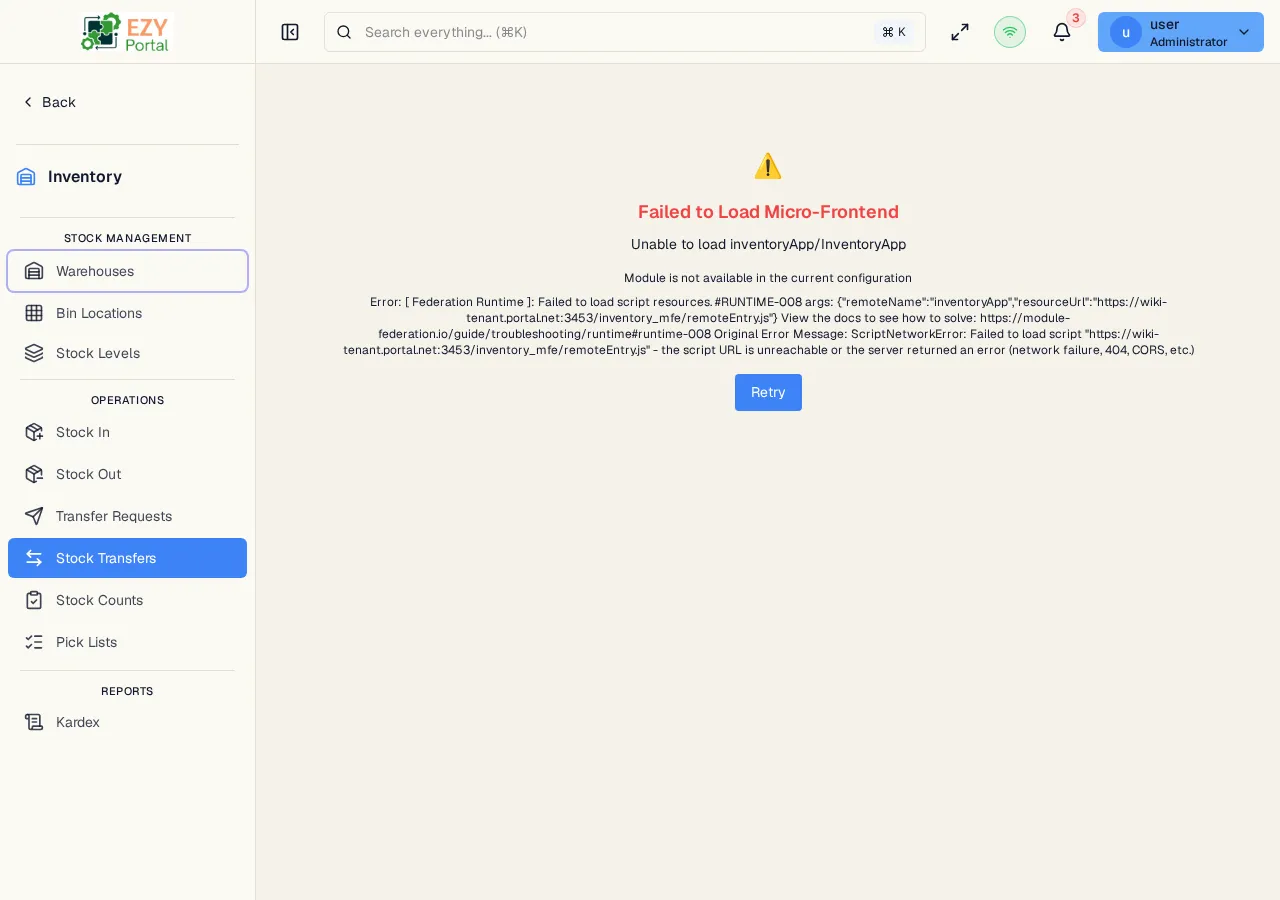The image size is (1280, 900).
Task: Click the notification count badge 3
Action: pos(1076,18)
